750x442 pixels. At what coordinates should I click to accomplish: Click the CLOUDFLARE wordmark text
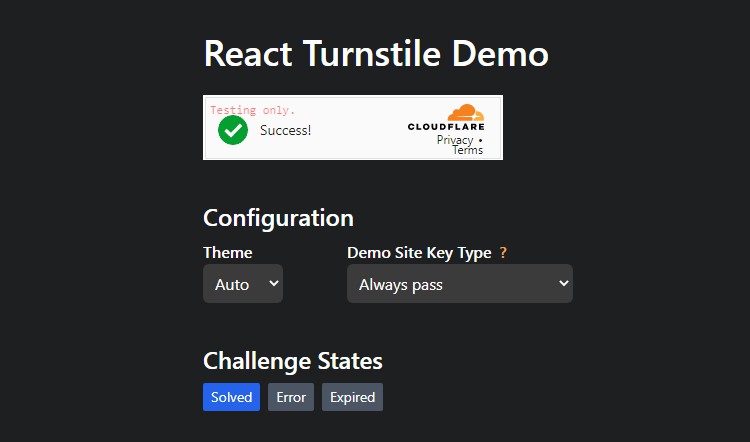446,127
